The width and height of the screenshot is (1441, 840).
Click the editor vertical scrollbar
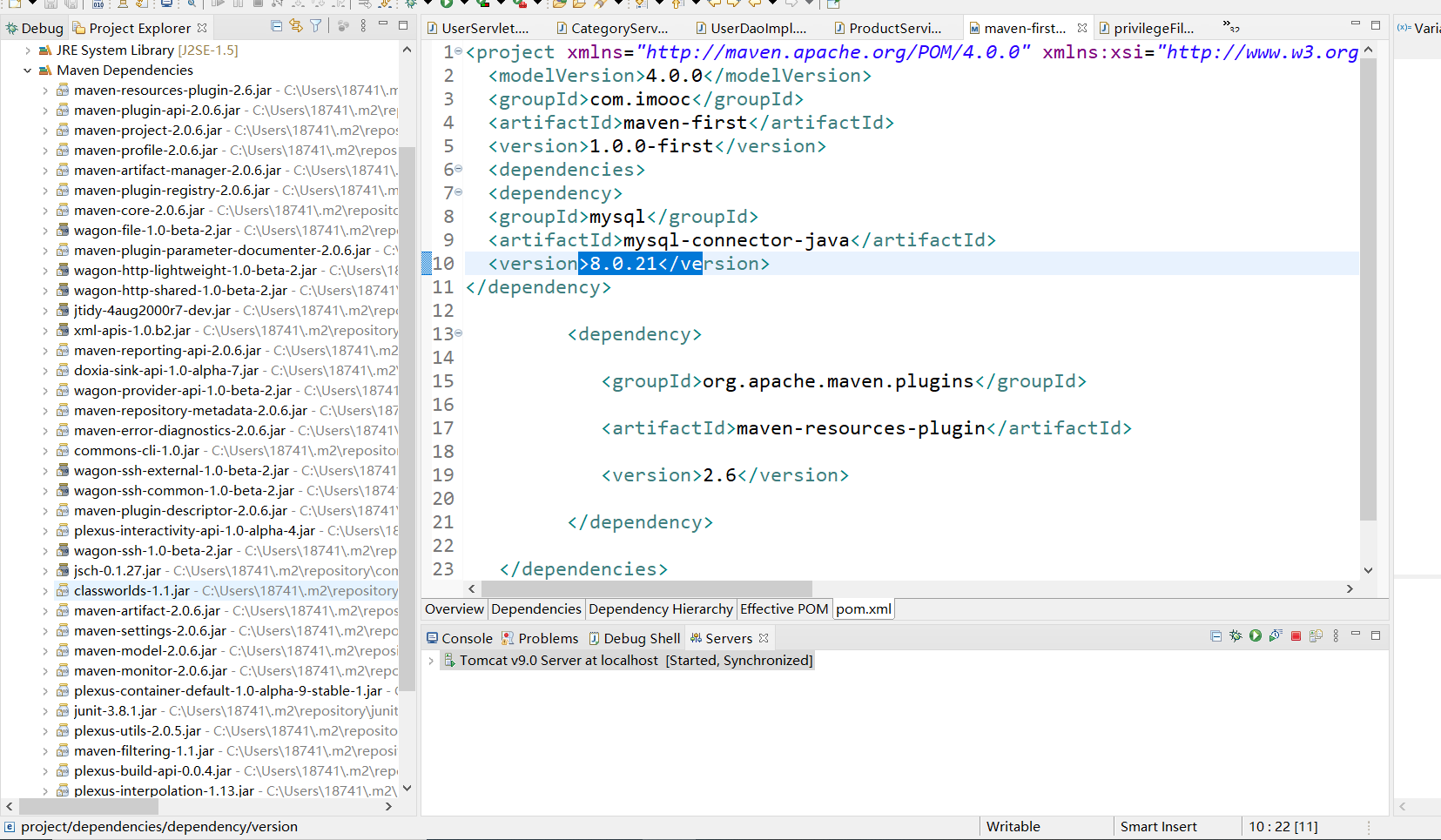click(x=1368, y=289)
